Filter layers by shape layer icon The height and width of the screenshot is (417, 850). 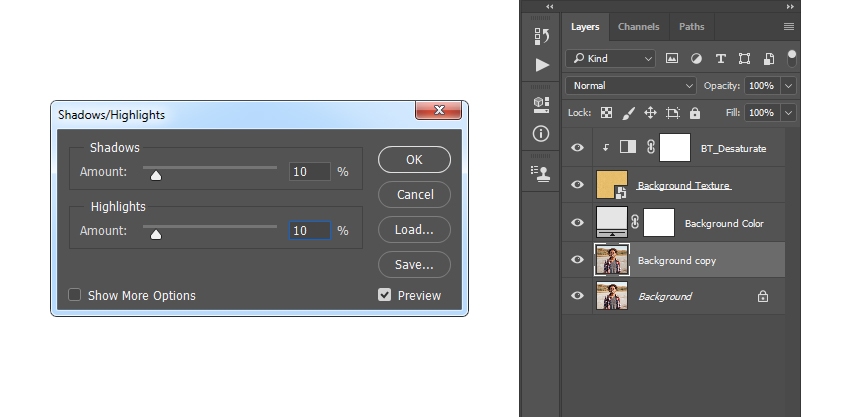pos(744,59)
